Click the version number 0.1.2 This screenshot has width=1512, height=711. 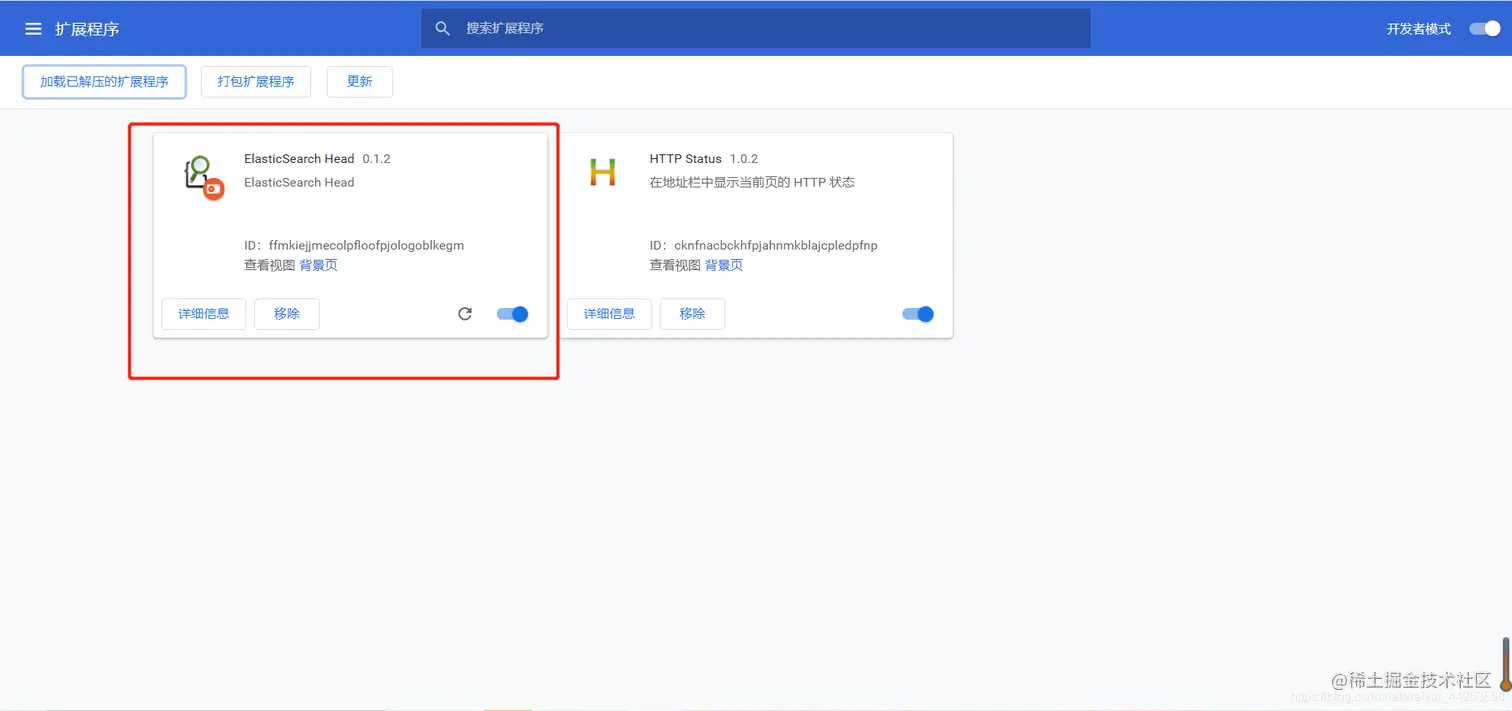point(376,159)
